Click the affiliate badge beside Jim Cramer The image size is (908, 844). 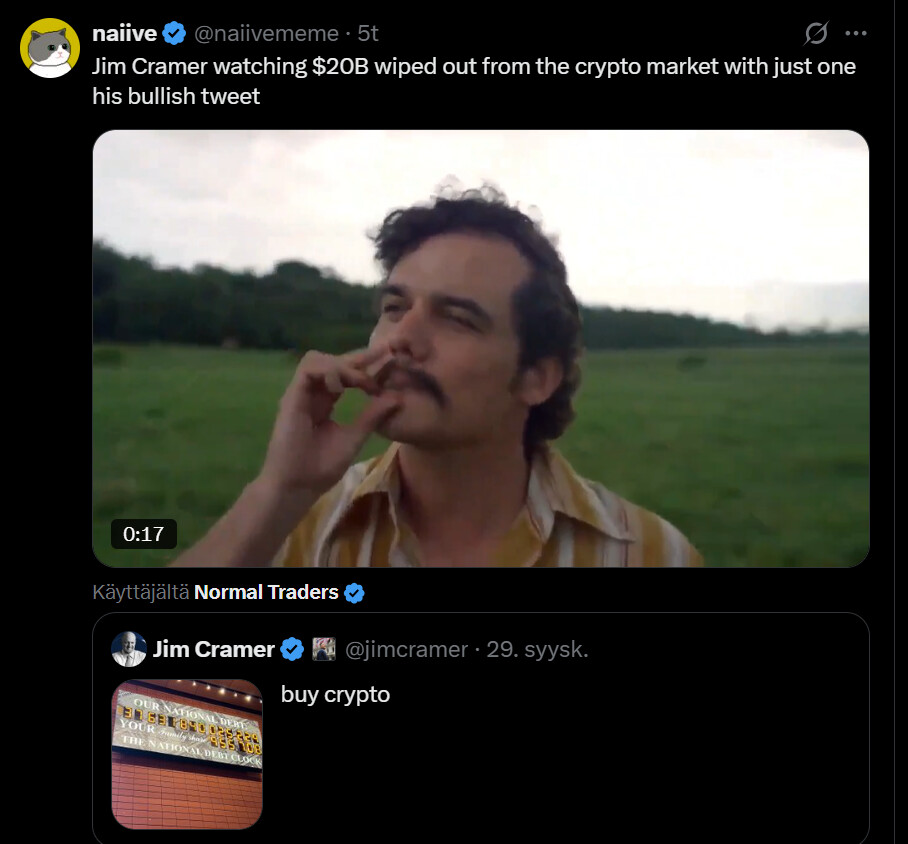(324, 650)
